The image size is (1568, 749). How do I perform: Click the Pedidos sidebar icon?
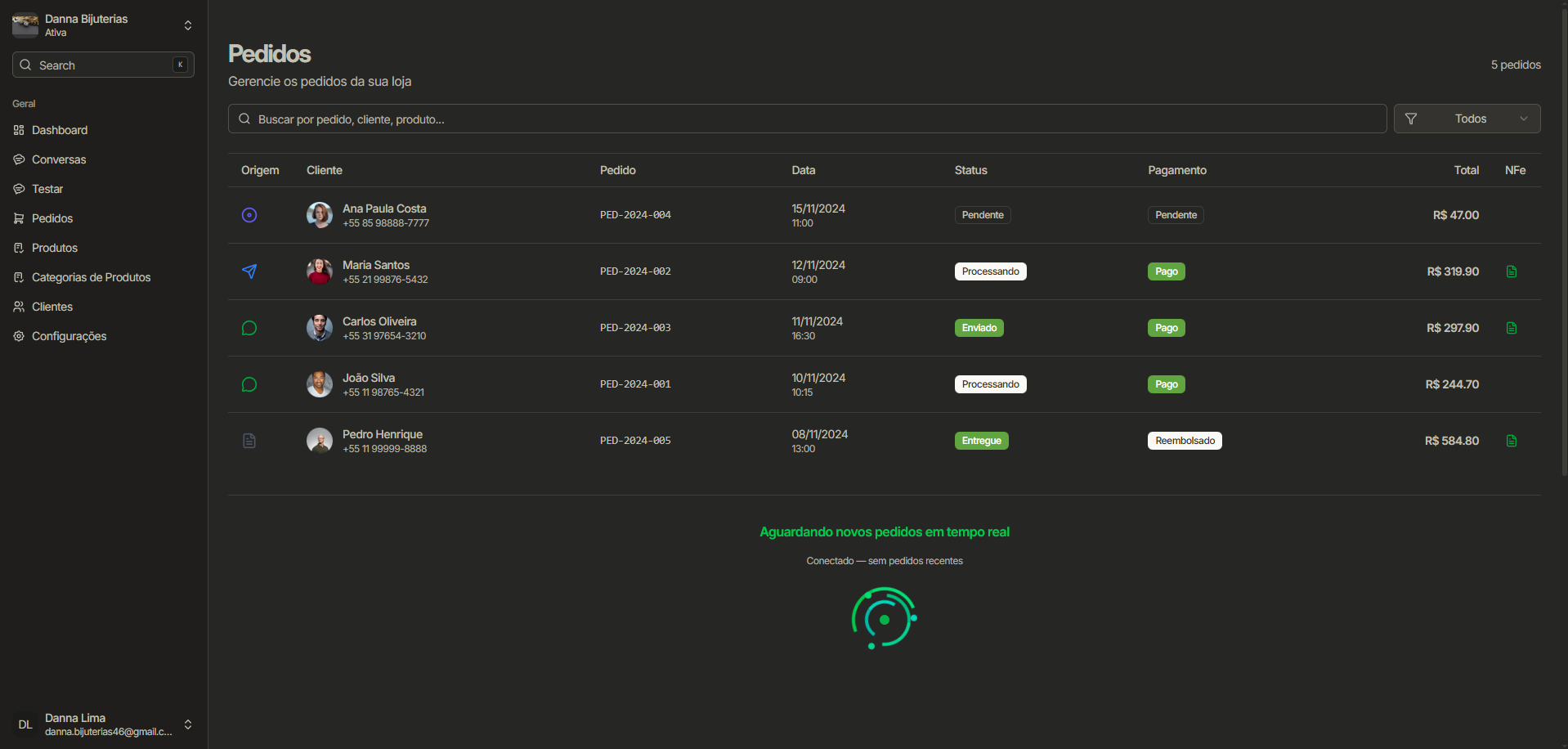(x=18, y=218)
